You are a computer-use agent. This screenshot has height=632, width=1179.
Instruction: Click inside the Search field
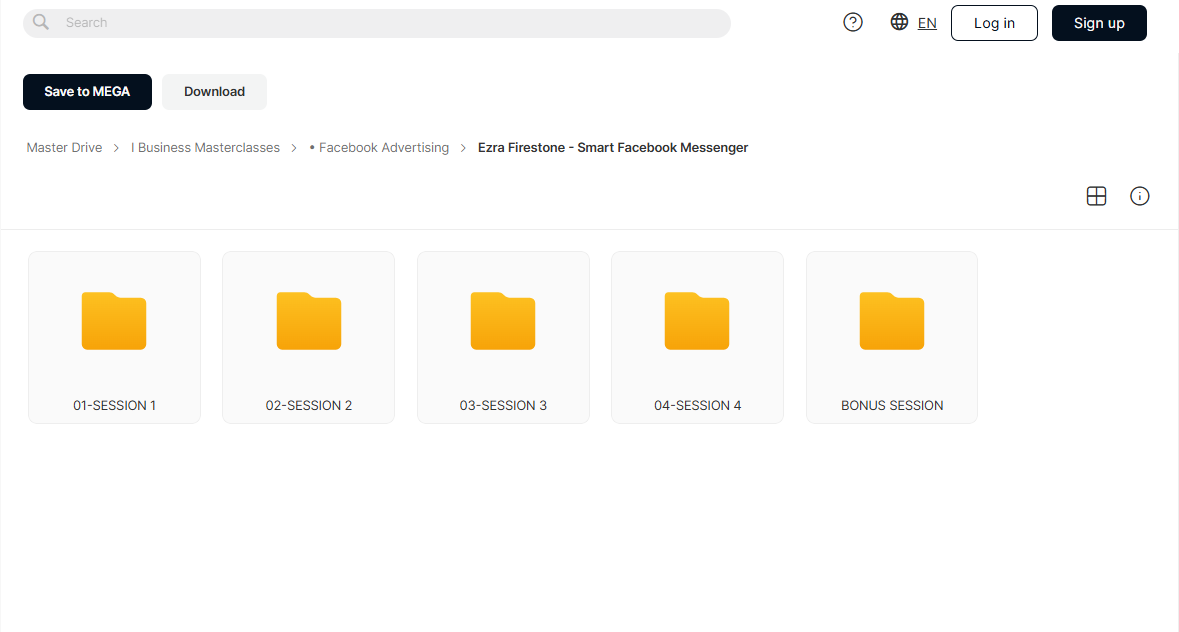377,23
